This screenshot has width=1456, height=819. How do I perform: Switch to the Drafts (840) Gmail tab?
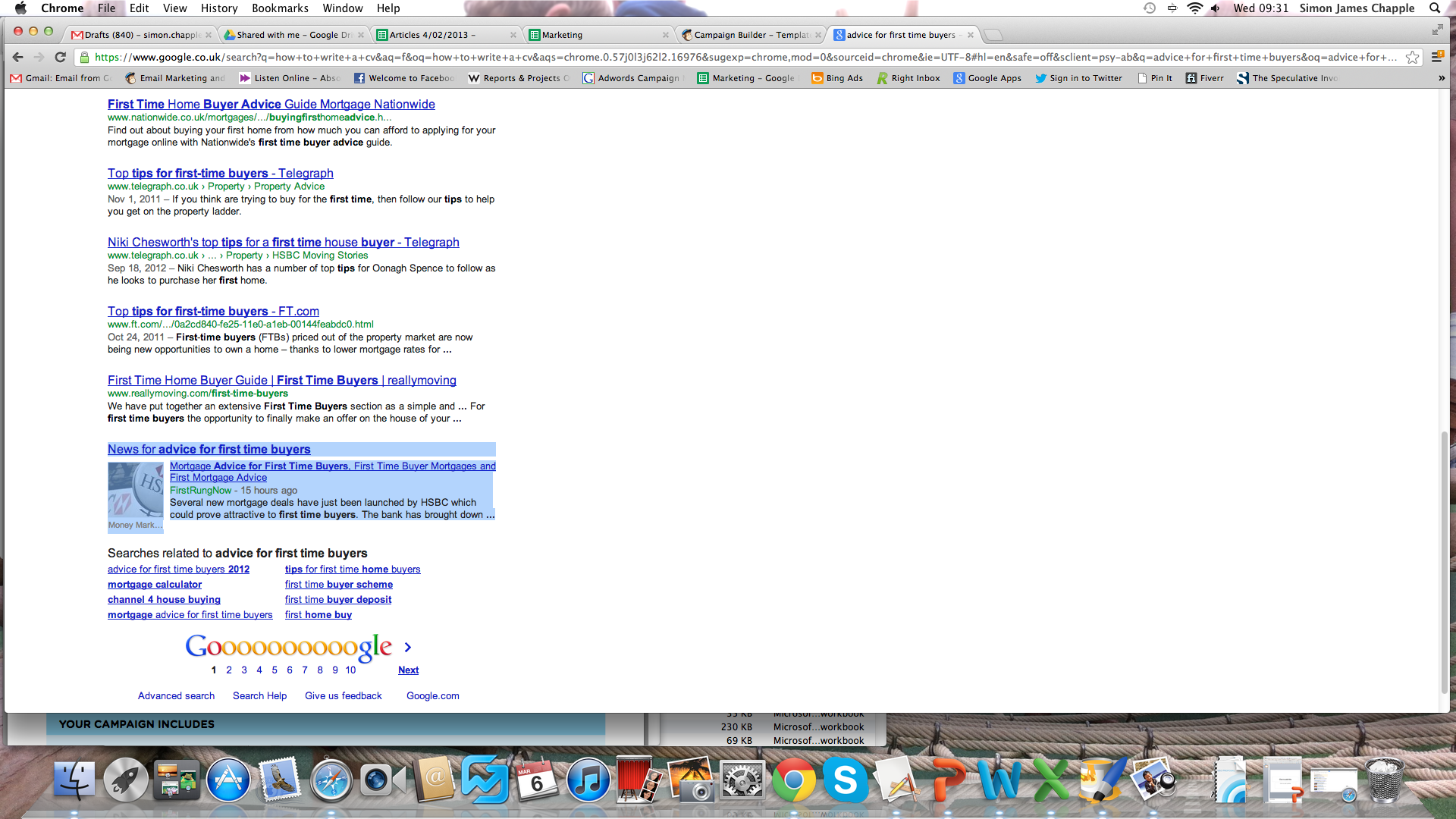(x=140, y=35)
